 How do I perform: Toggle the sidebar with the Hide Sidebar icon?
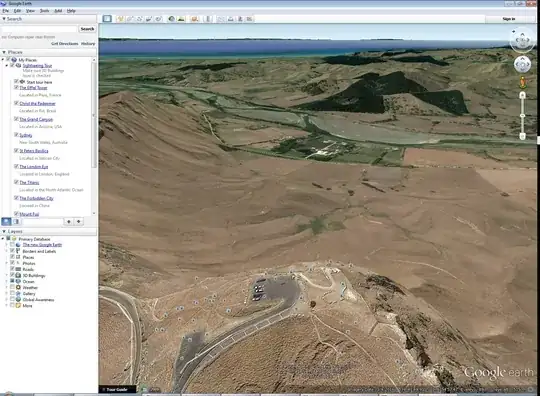pyautogui.click(x=107, y=19)
